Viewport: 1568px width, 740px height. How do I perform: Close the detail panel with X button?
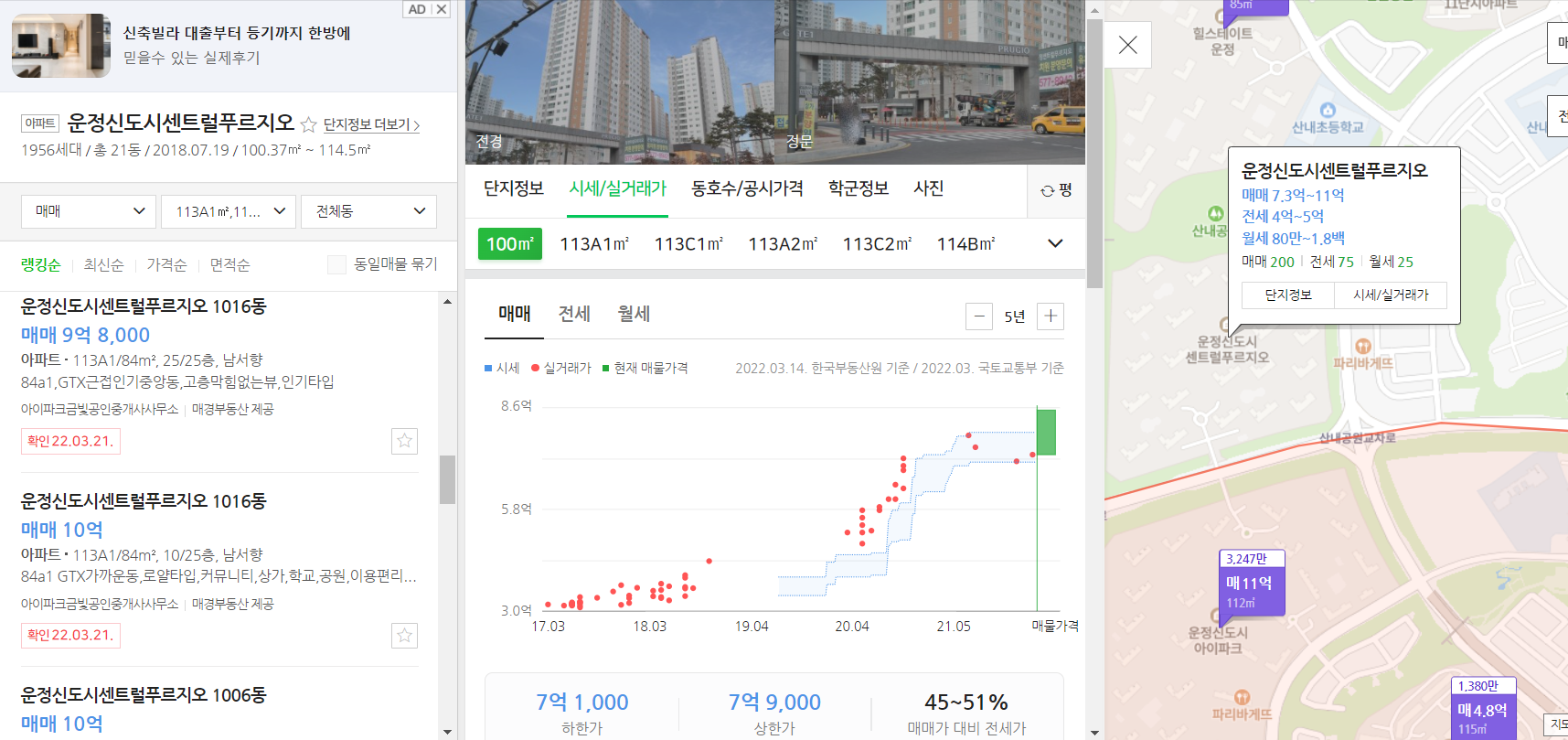tap(1128, 45)
